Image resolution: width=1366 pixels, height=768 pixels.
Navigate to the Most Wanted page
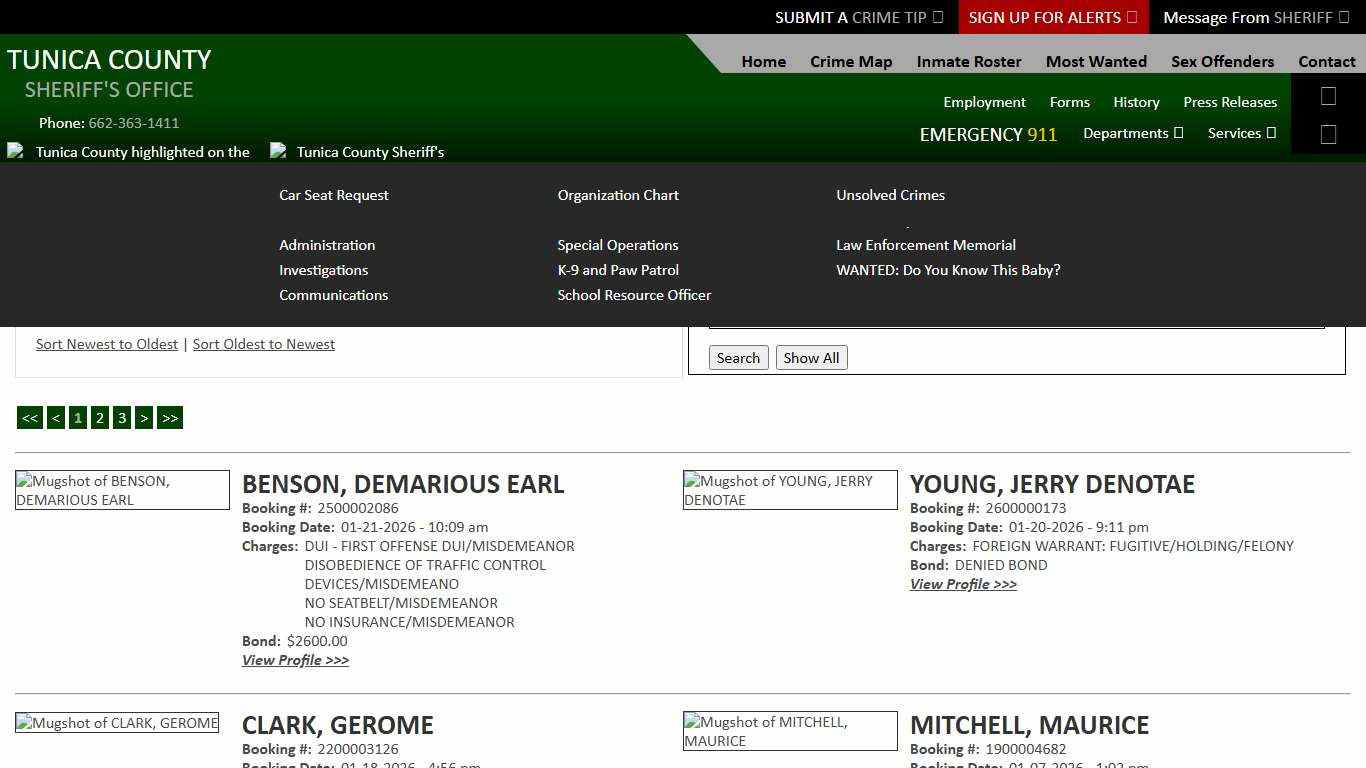point(1096,61)
